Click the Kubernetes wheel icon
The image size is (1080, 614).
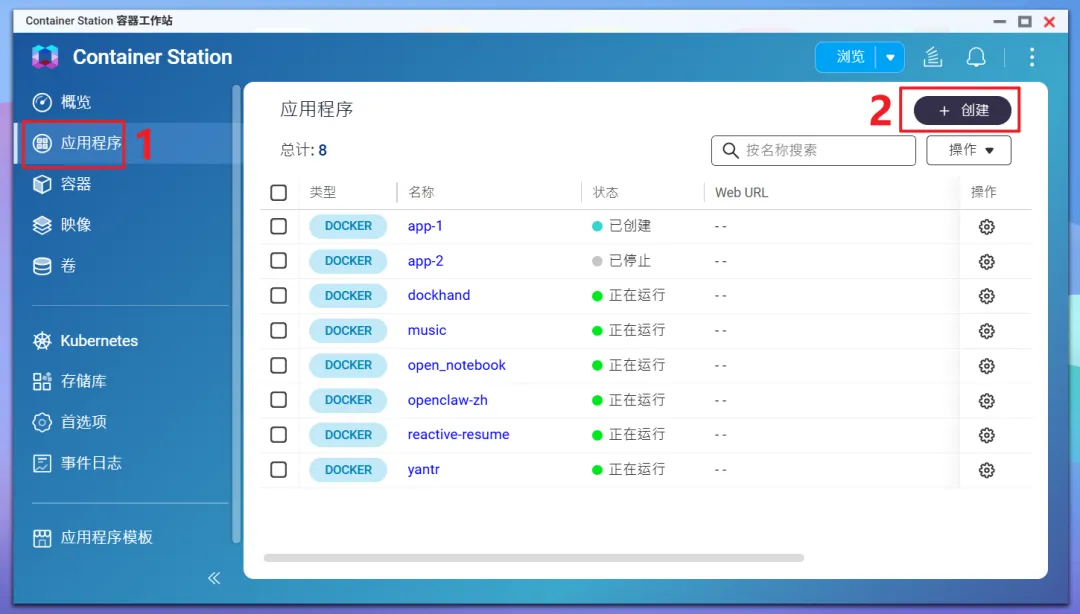(x=42, y=340)
